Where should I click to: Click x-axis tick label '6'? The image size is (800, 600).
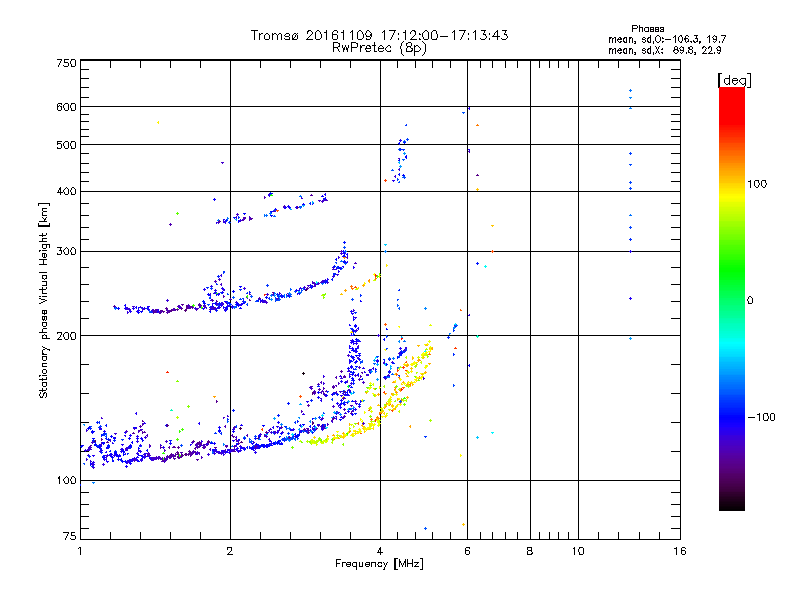pyautogui.click(x=467, y=551)
